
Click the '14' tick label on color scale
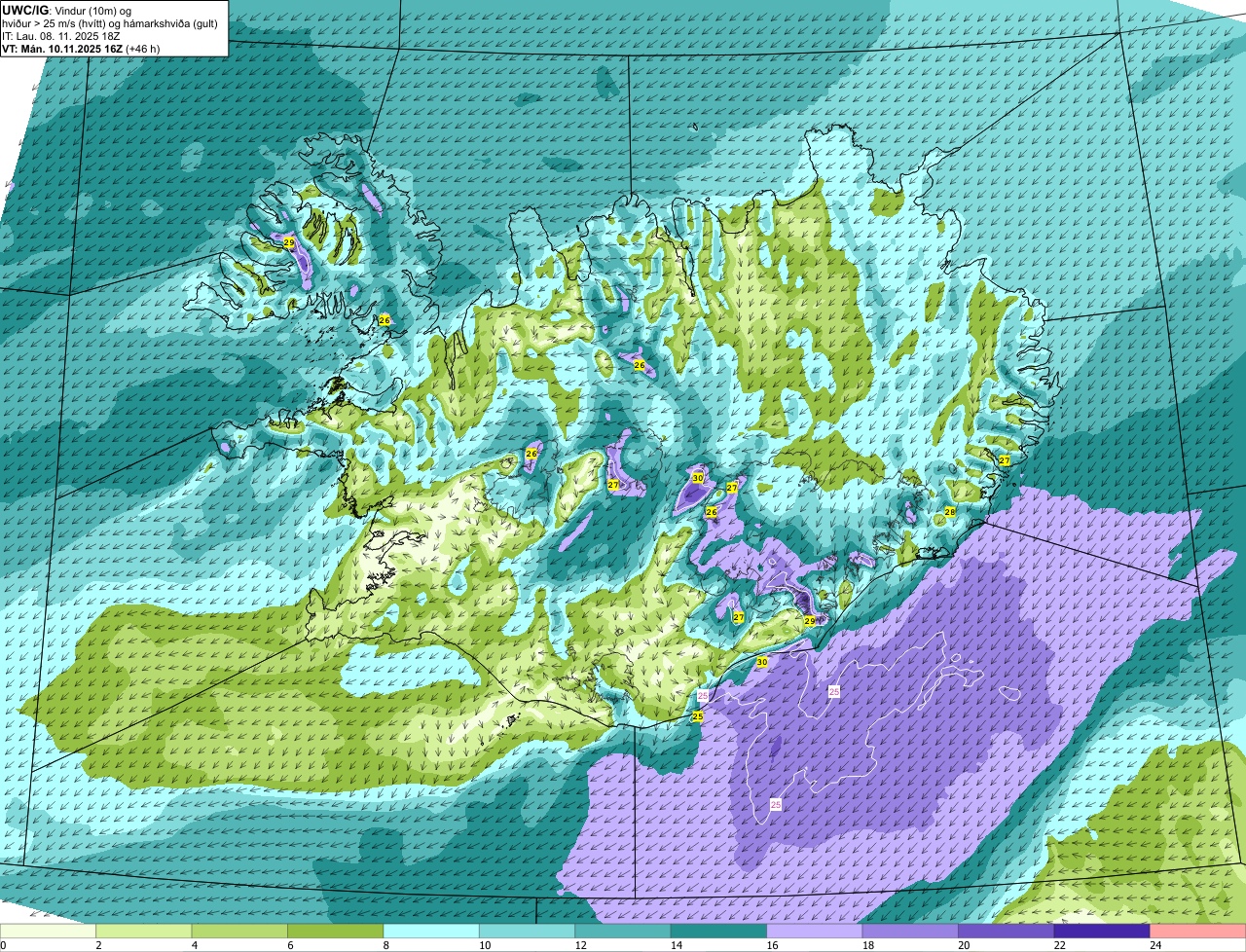coord(675,945)
